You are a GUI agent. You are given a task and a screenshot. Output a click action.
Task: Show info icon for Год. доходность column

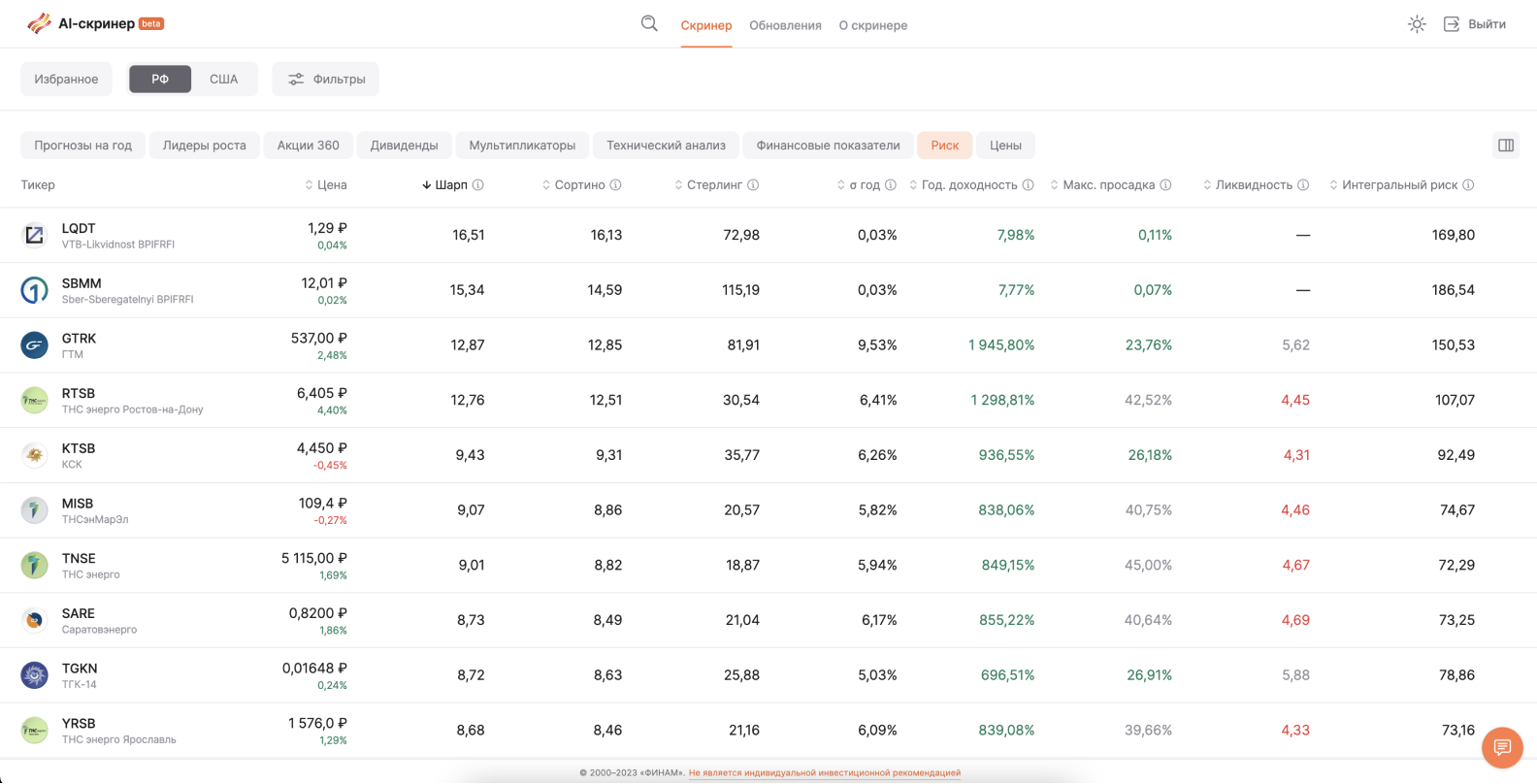(1028, 185)
